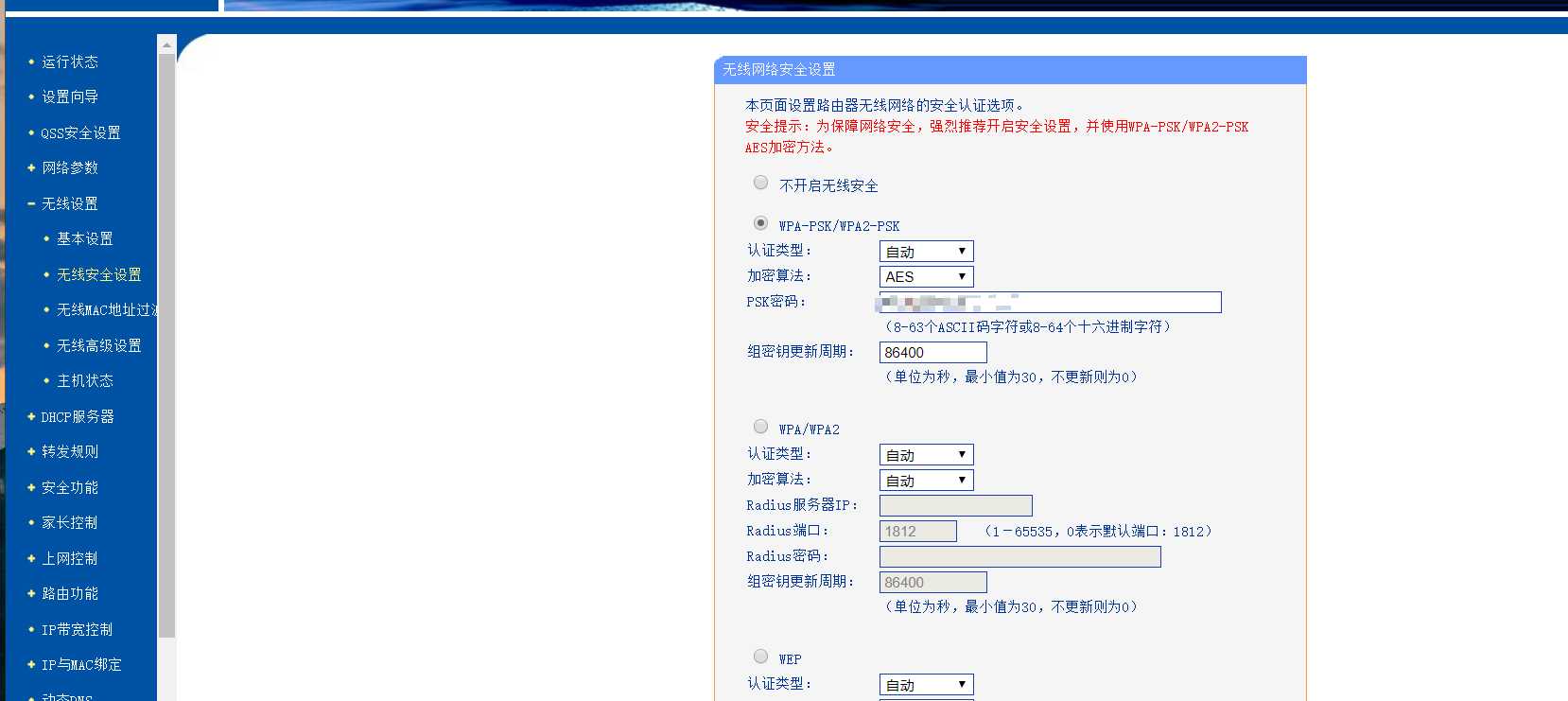Expand 网络参数 sidebar section

70,167
